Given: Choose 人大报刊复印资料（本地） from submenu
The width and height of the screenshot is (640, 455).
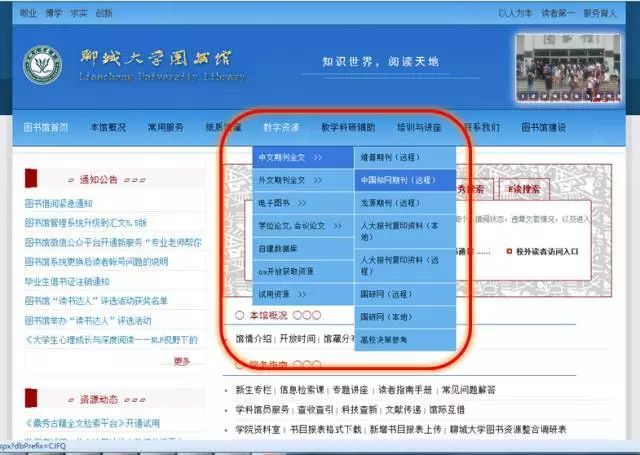Looking at the screenshot, I should click(405, 231).
